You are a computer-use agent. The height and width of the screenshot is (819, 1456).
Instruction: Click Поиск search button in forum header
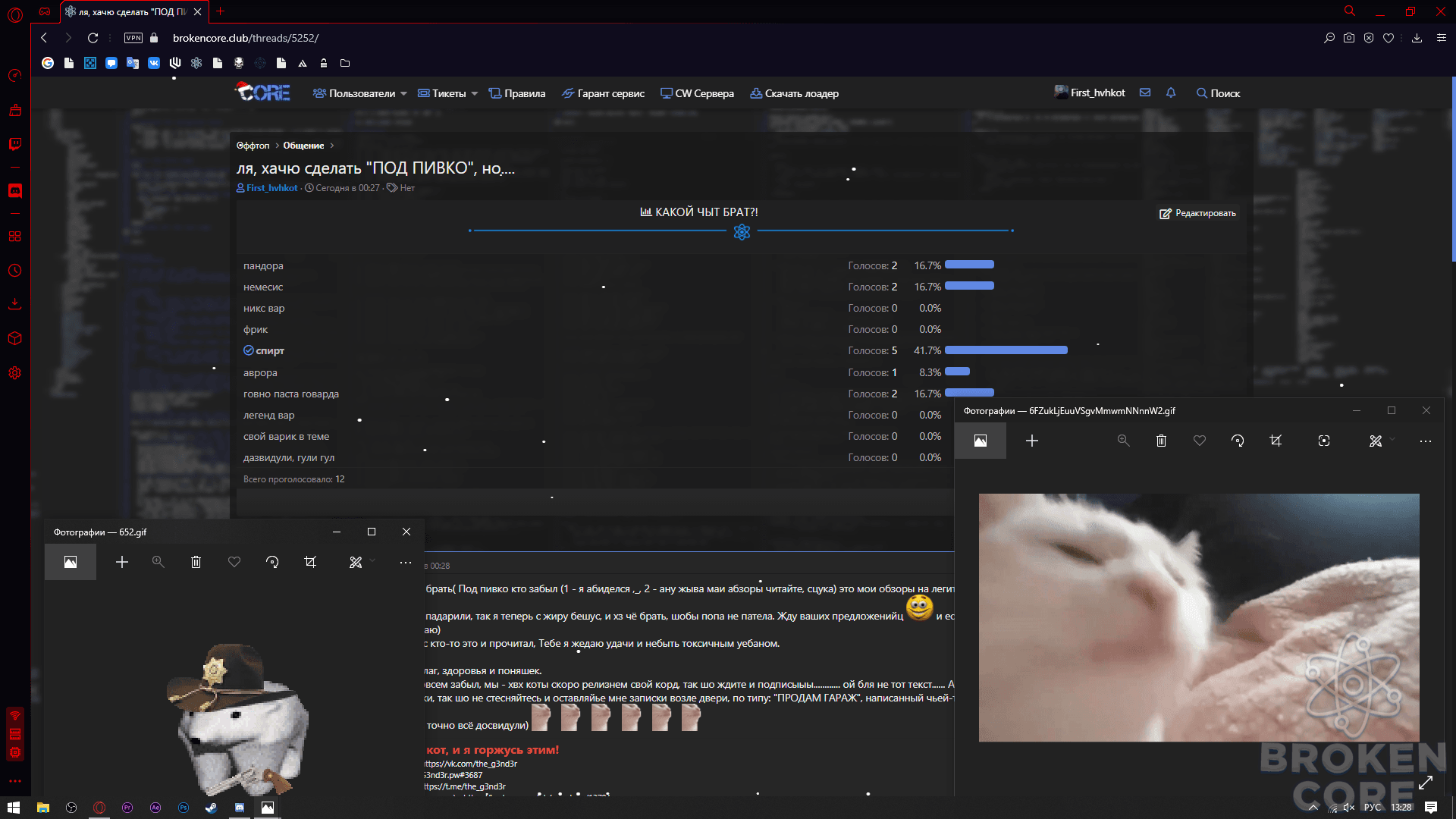click(1218, 93)
